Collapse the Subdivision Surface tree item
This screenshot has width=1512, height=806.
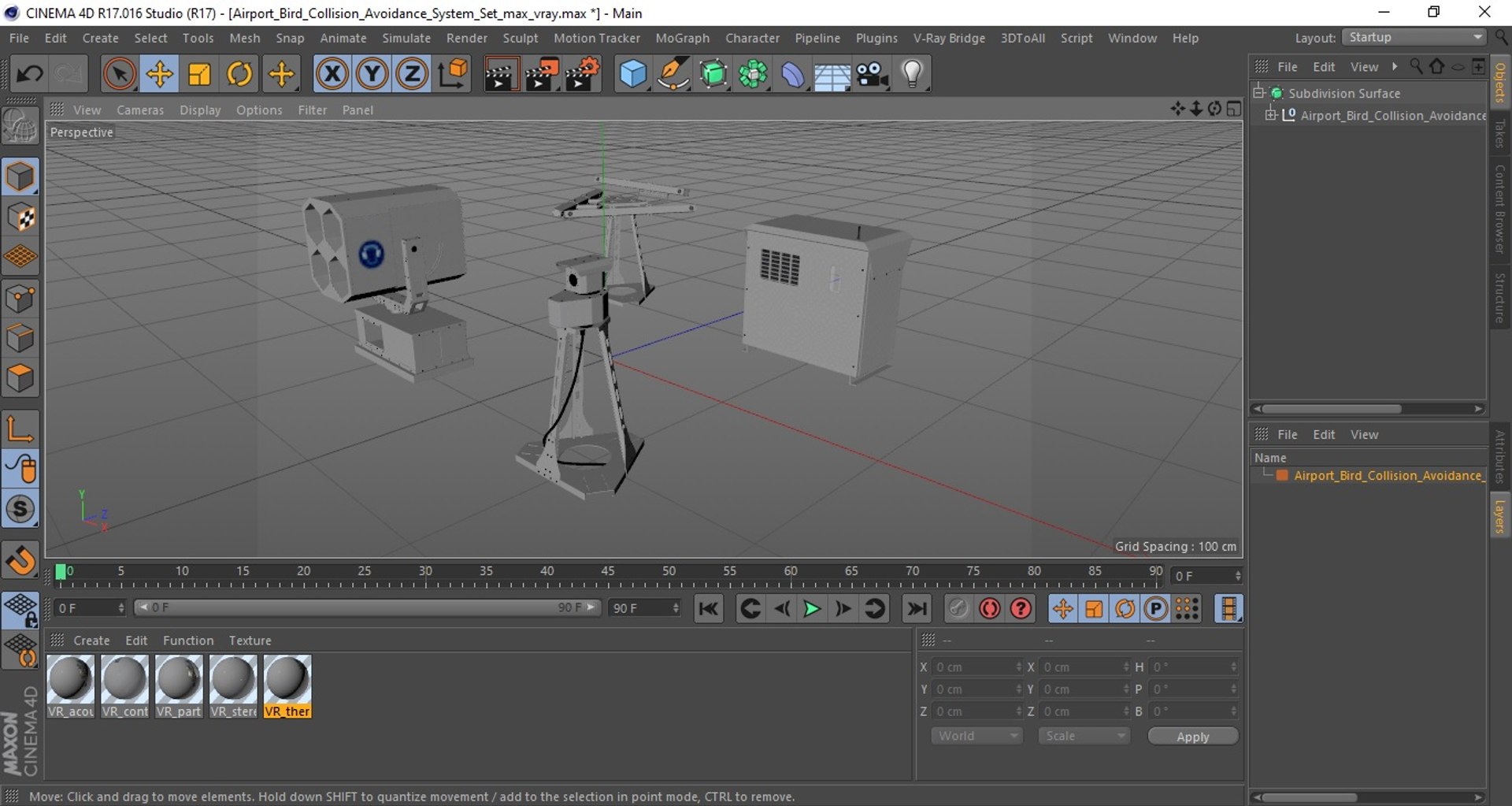coord(1258,93)
